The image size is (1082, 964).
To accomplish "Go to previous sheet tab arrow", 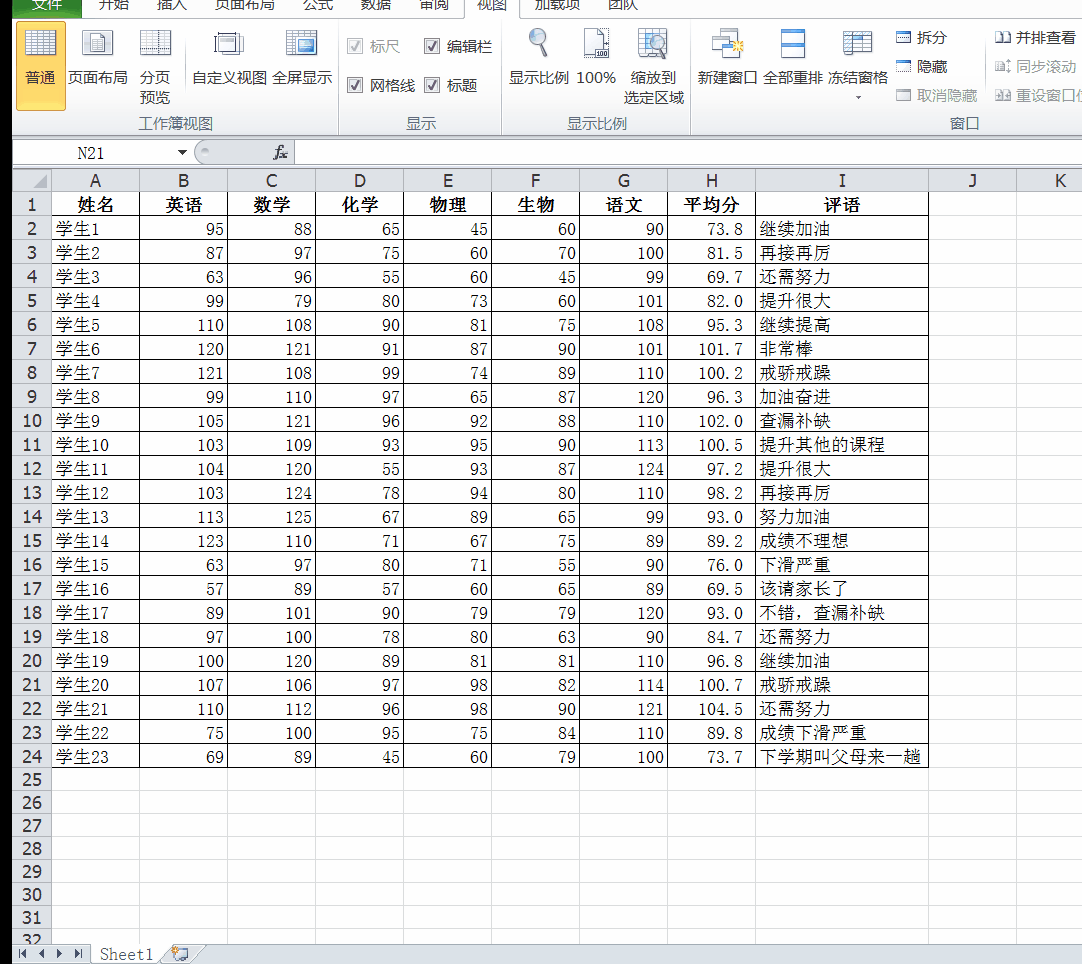I will [41, 954].
